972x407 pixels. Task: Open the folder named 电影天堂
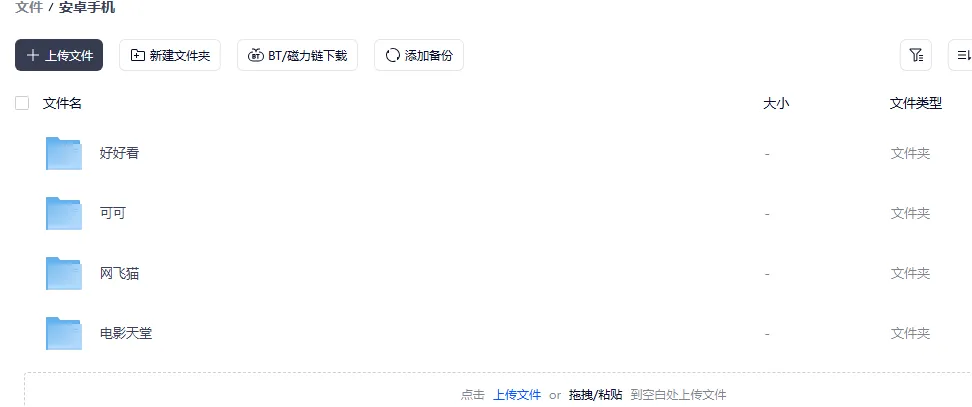point(126,333)
